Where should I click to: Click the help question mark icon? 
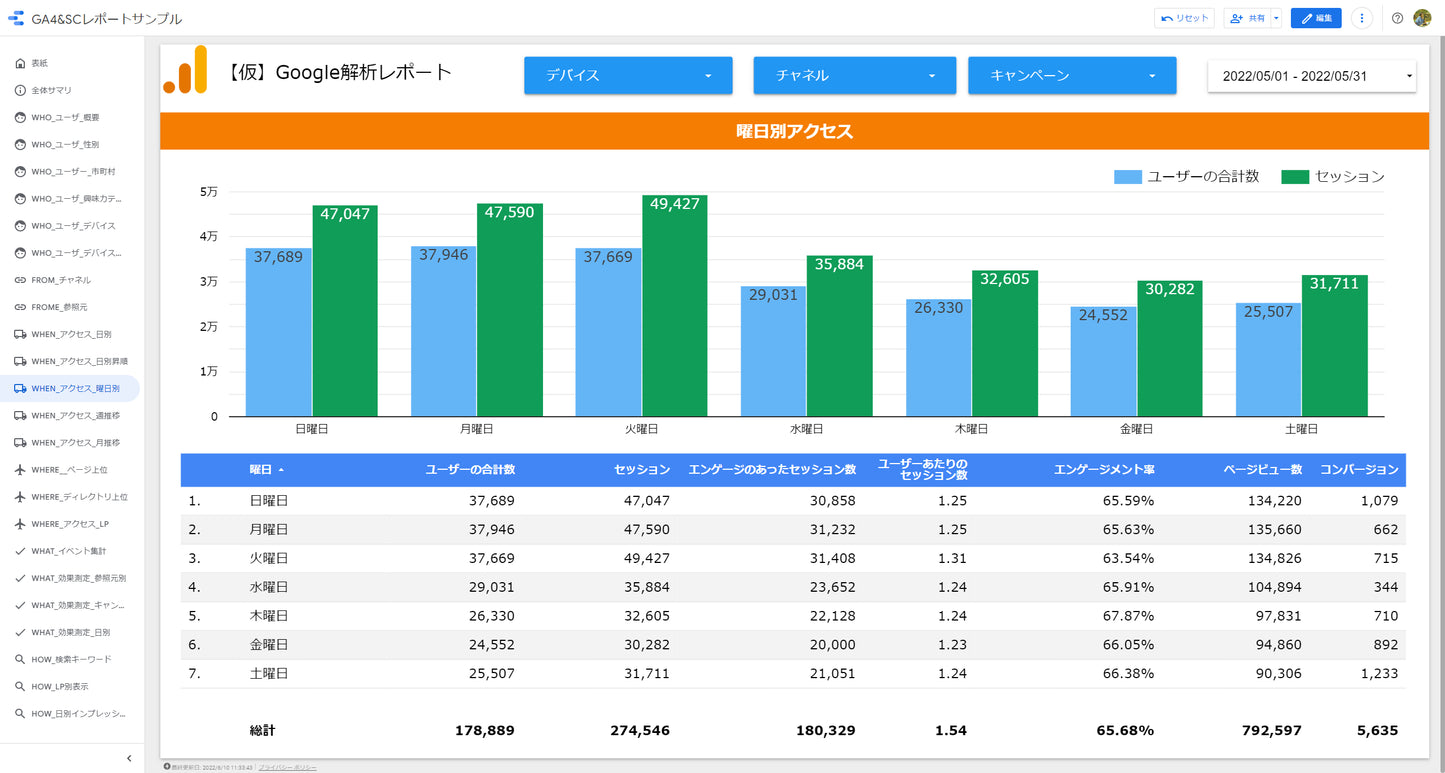(1397, 17)
